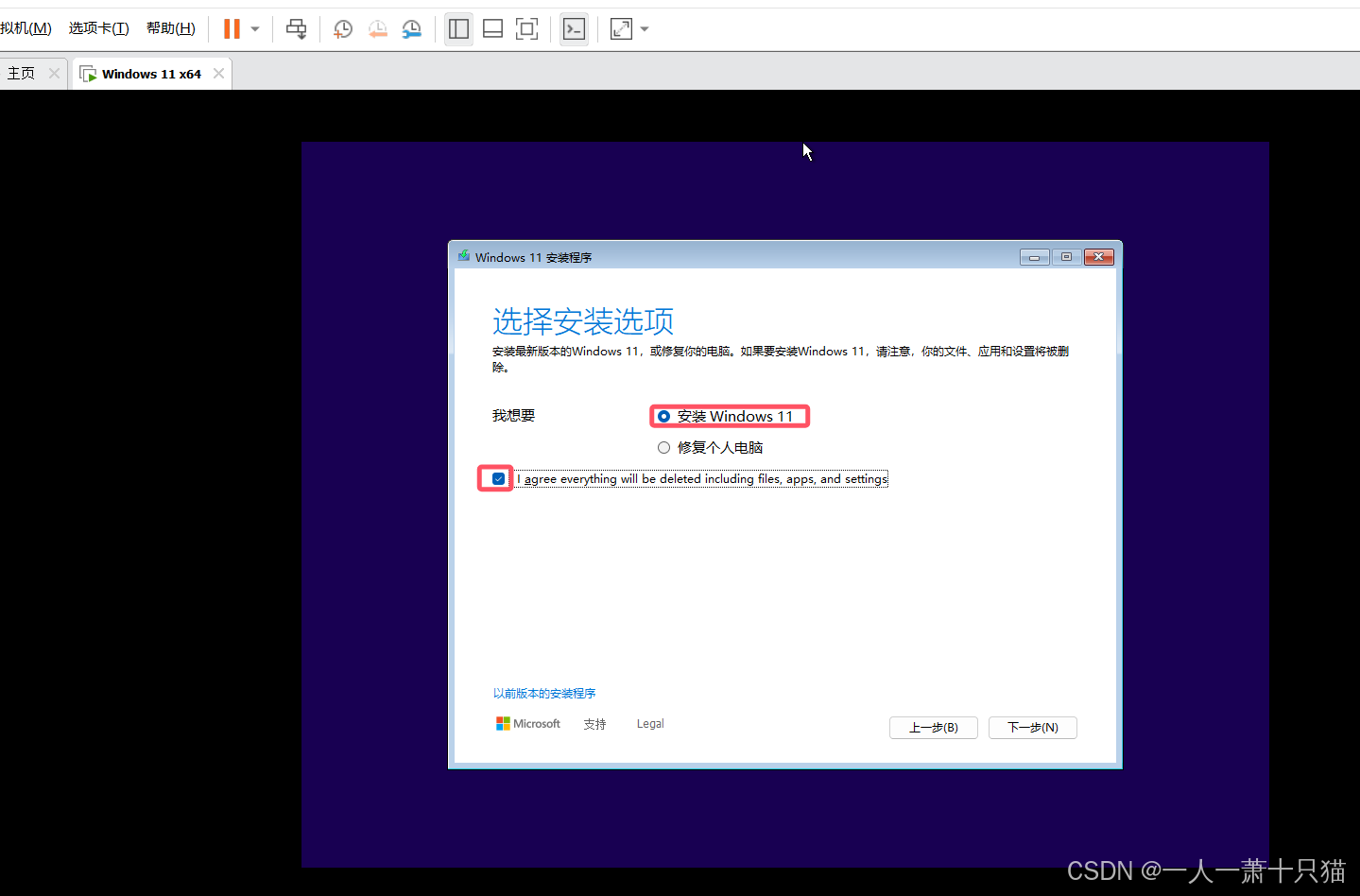
Task: Click the stretch guest display icon
Action: pos(621,29)
